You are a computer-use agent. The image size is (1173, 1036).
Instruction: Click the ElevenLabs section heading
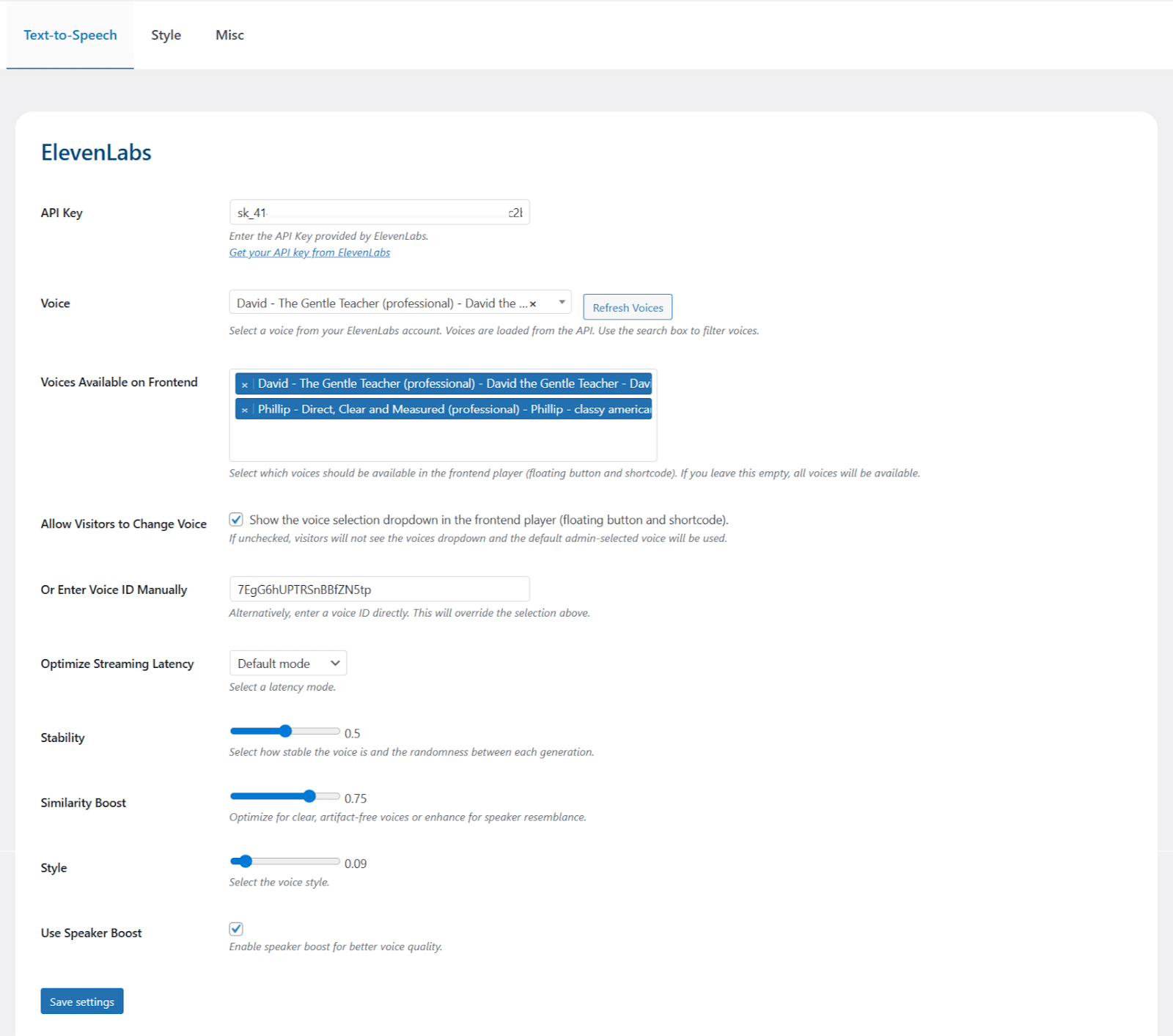tap(96, 153)
